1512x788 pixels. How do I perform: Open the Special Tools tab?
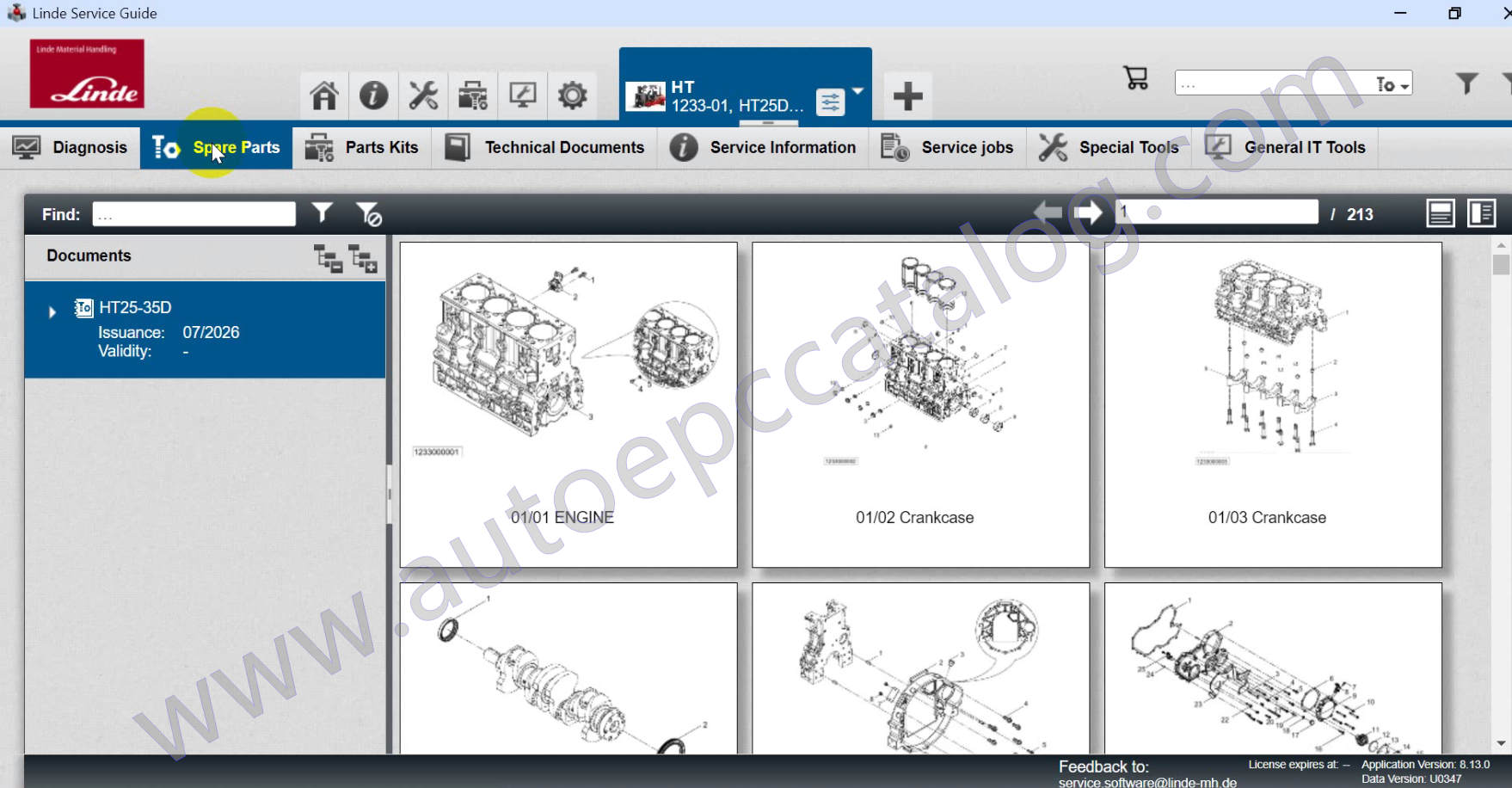tap(1109, 147)
